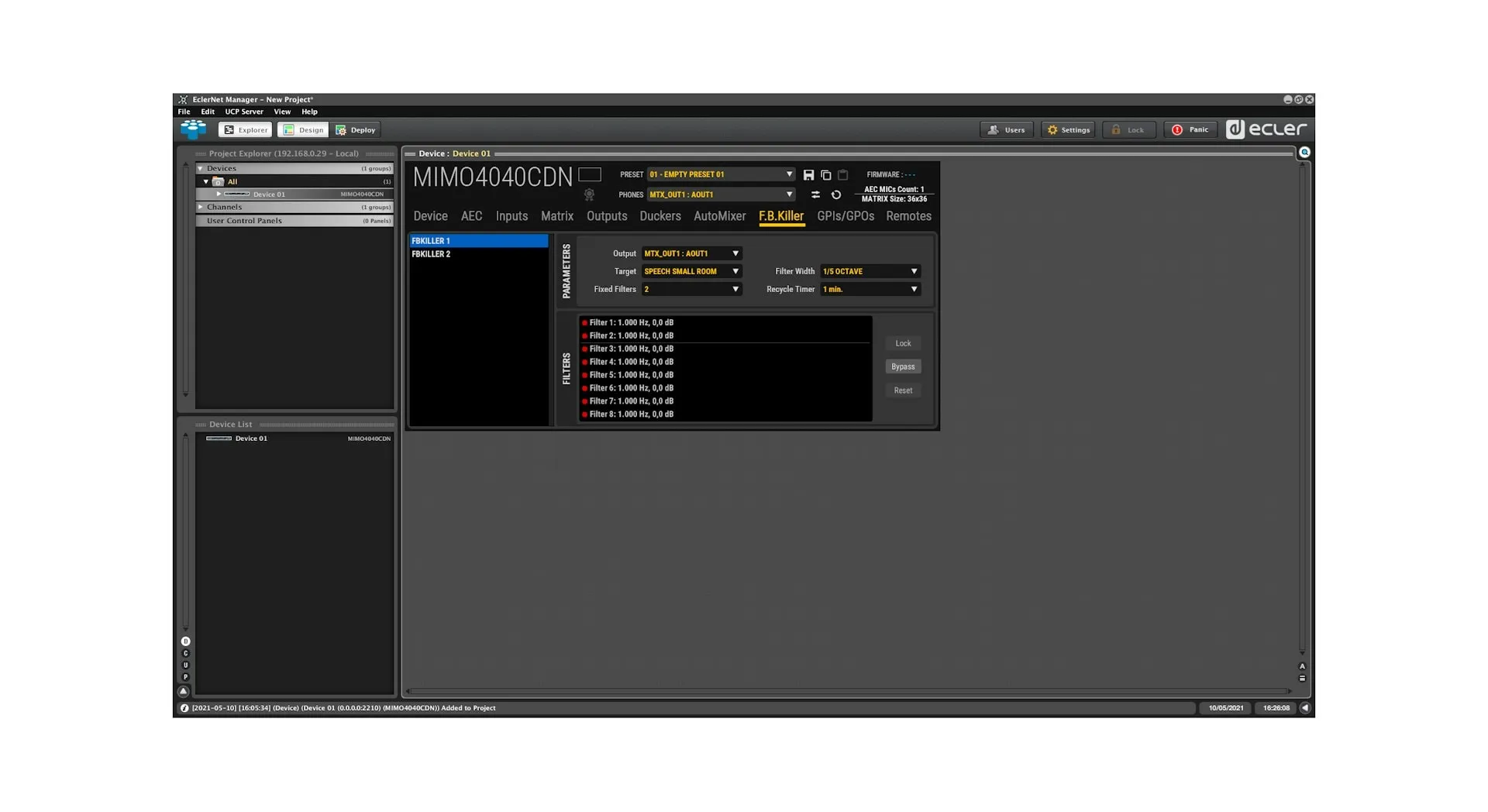Click the certificate badge icon under device name
The image size is (1488, 812).
coord(589,195)
